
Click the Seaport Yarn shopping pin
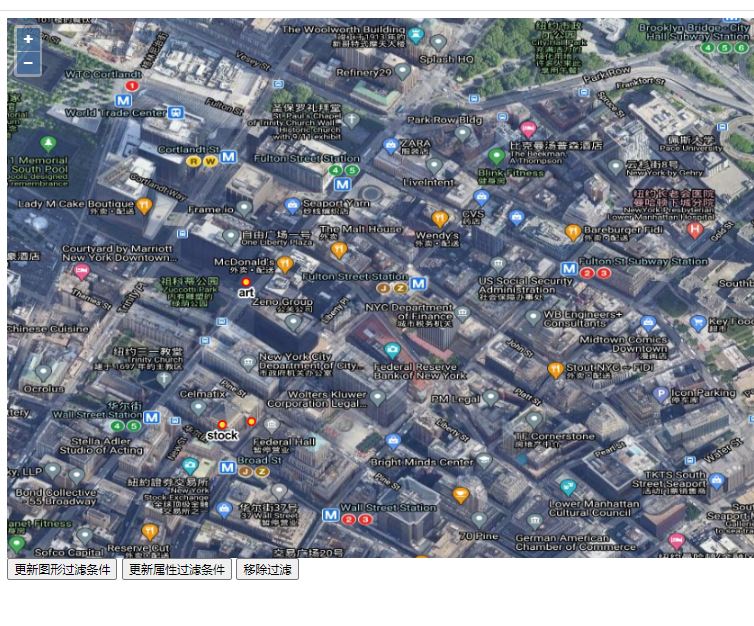pyautogui.click(x=292, y=206)
